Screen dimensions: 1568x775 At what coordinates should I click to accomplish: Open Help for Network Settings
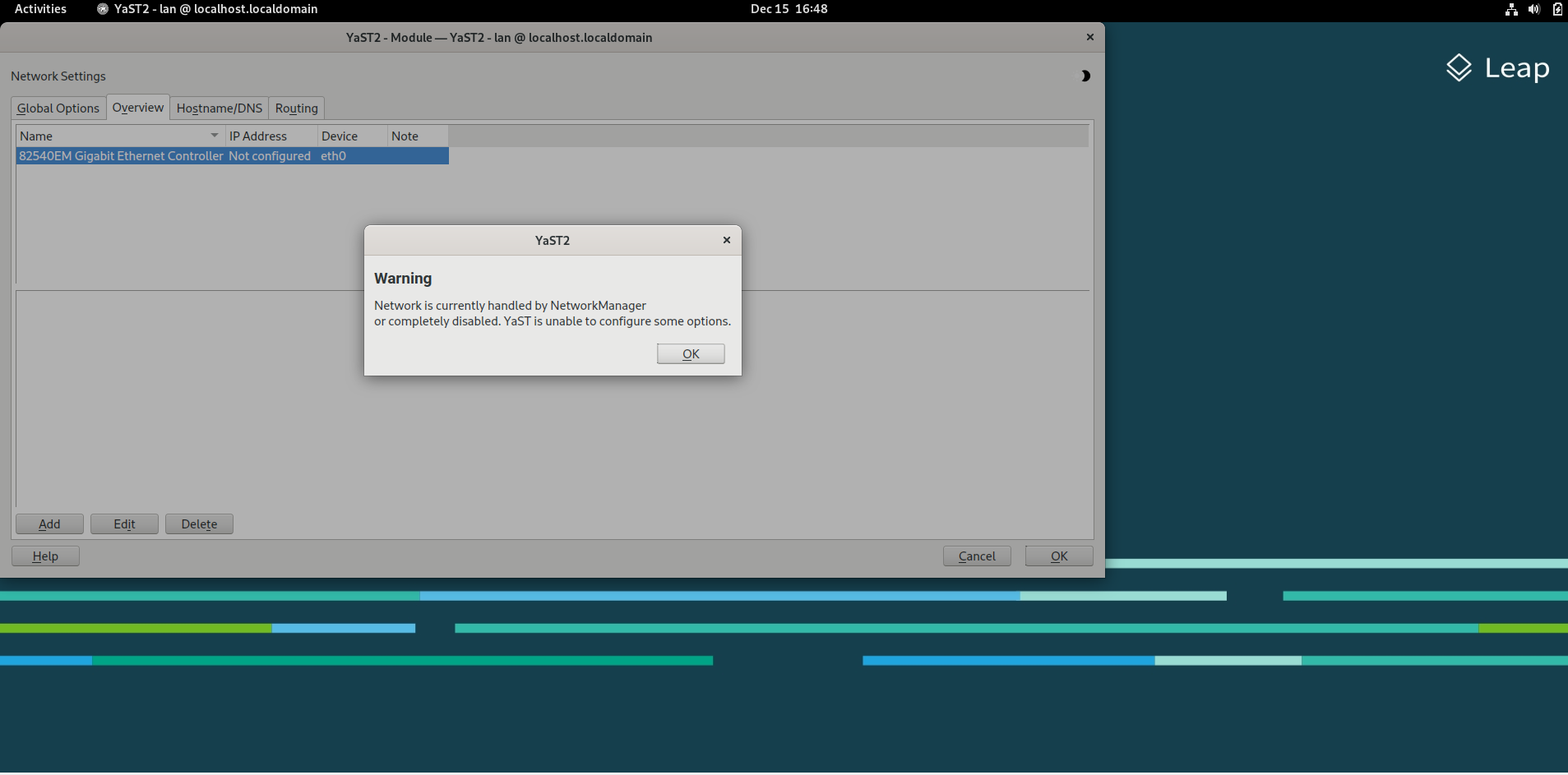45,556
